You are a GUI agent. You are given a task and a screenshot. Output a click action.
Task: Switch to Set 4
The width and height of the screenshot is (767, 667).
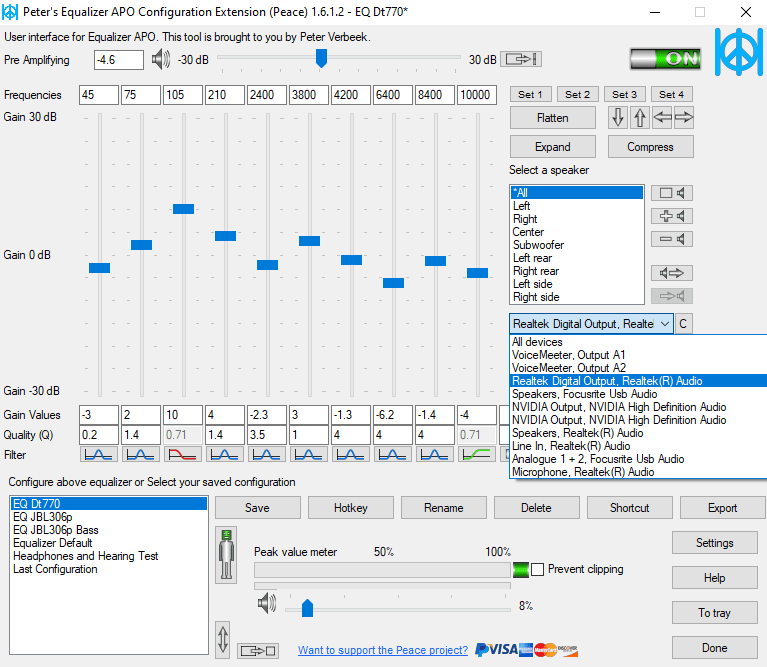[671, 94]
